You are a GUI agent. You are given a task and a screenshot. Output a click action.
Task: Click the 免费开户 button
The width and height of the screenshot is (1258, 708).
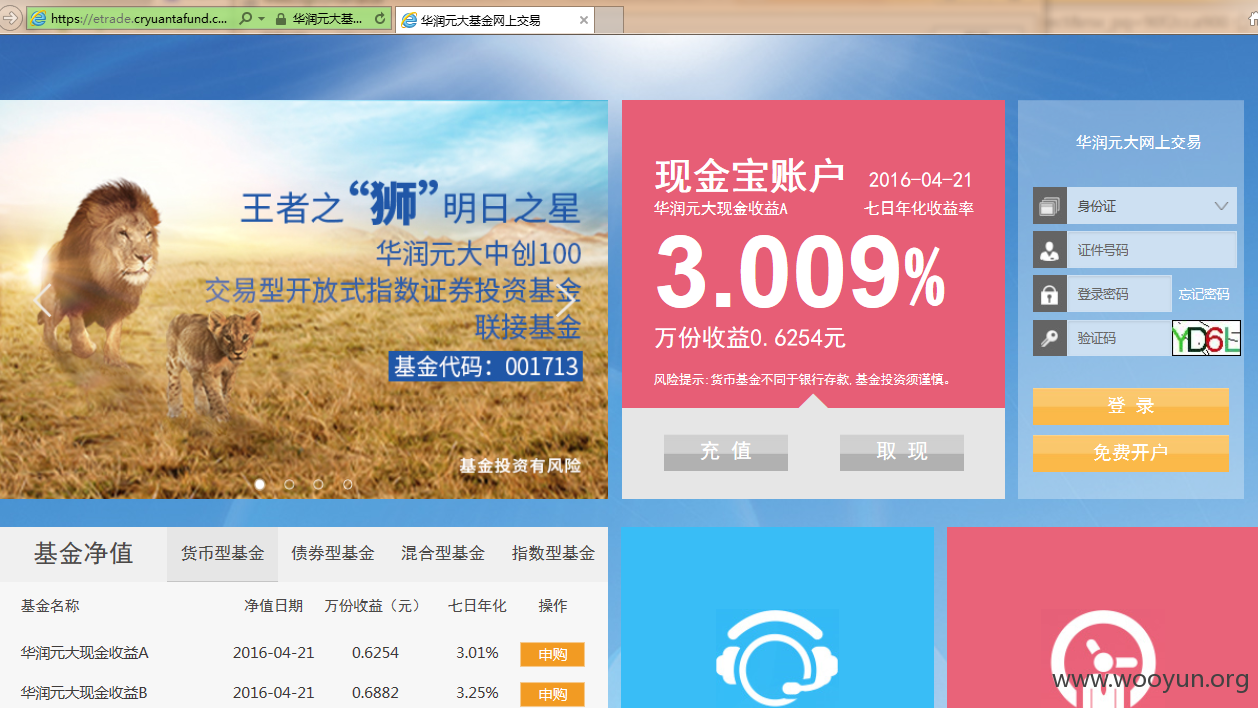(x=1131, y=453)
